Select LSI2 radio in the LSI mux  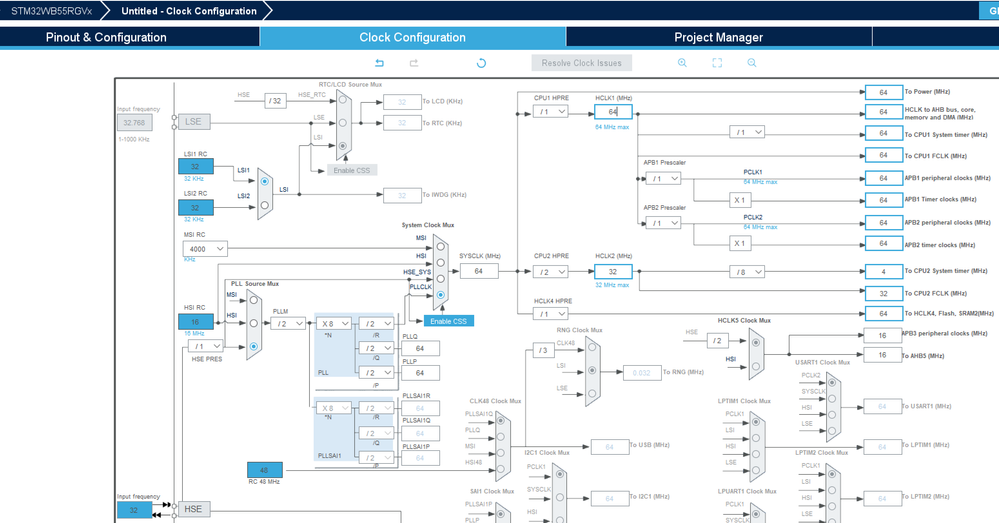click(x=264, y=205)
